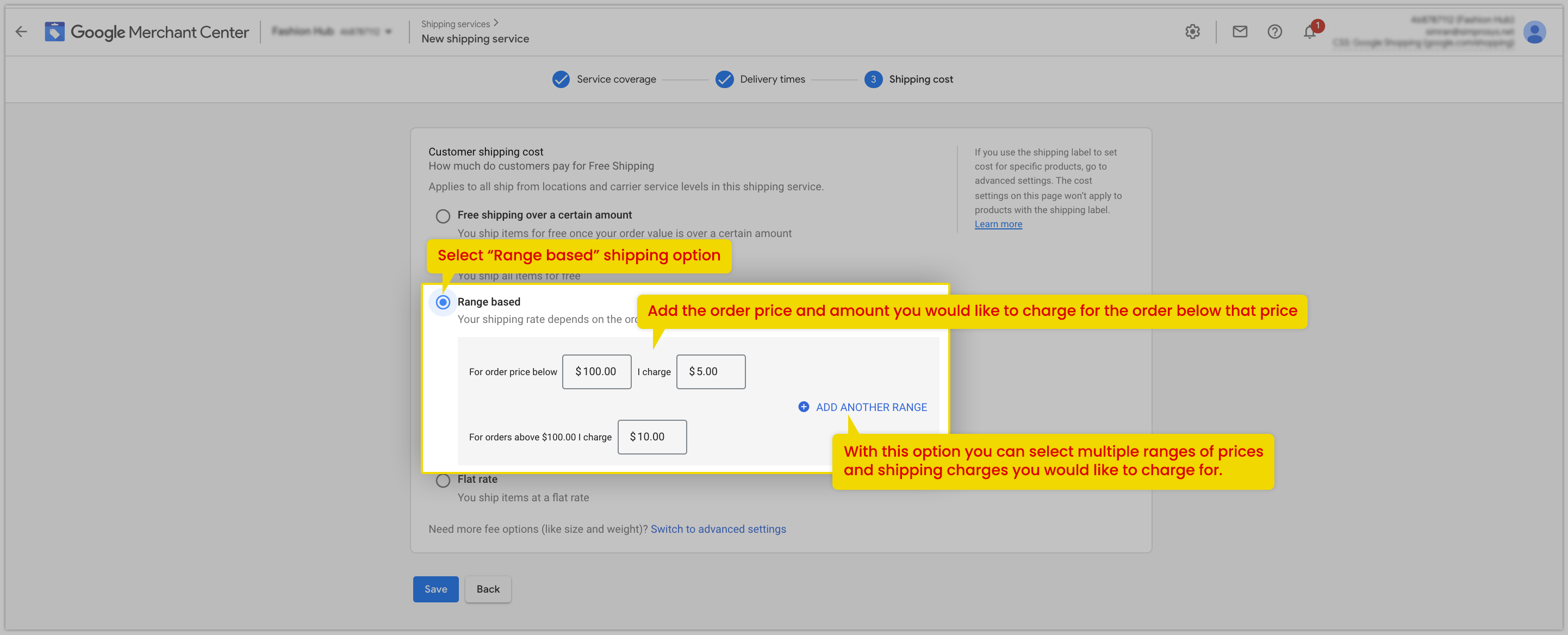Click 'You ship items at a flat rate' text
Image resolution: width=1568 pixels, height=635 pixels.
coord(523,497)
